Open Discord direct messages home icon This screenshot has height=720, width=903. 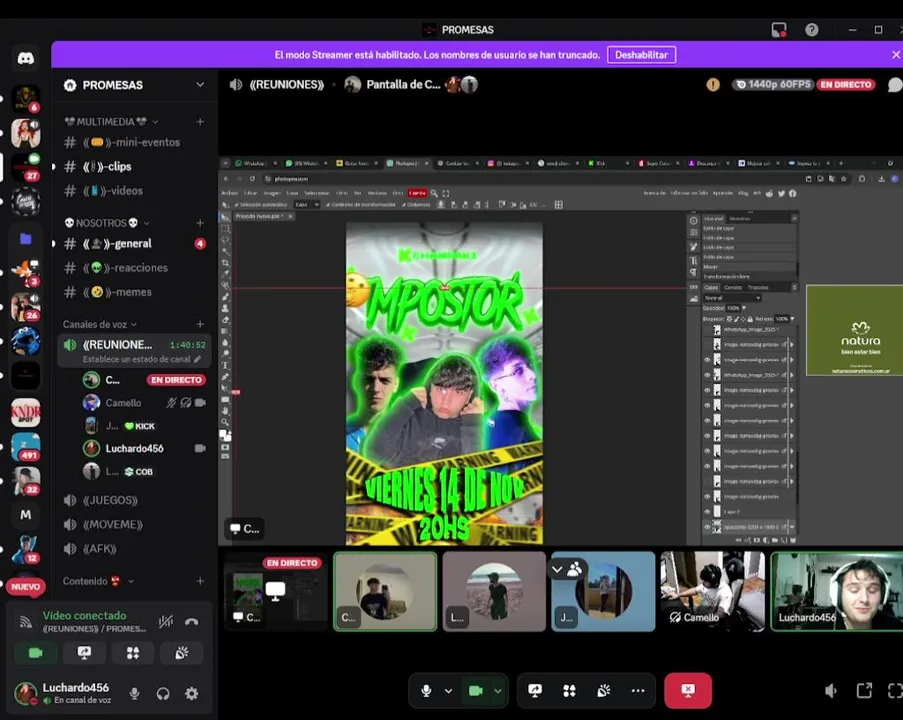pos(25,58)
